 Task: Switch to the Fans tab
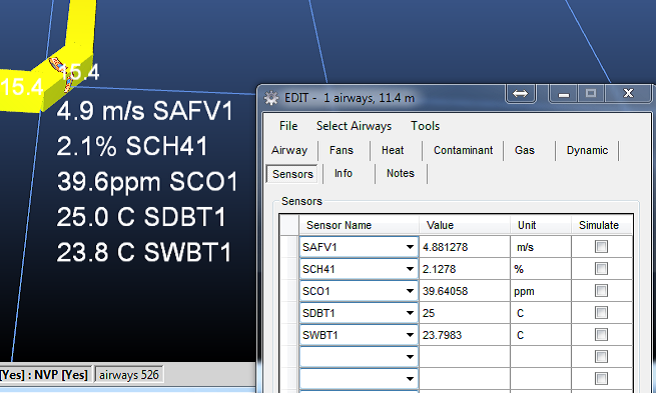[341, 150]
